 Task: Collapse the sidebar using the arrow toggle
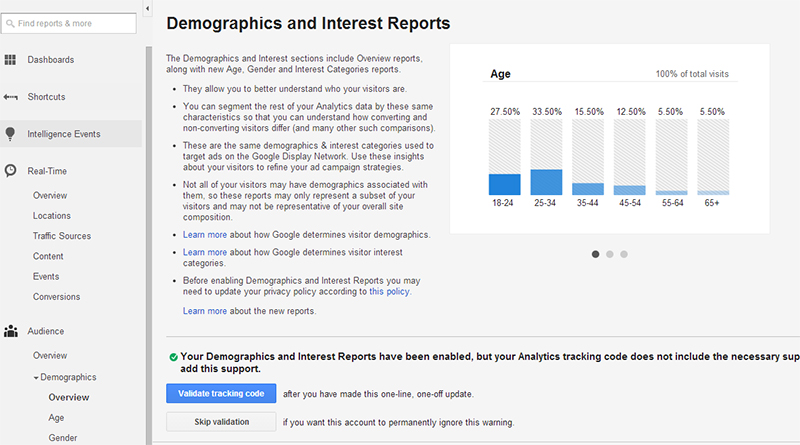point(148,8)
